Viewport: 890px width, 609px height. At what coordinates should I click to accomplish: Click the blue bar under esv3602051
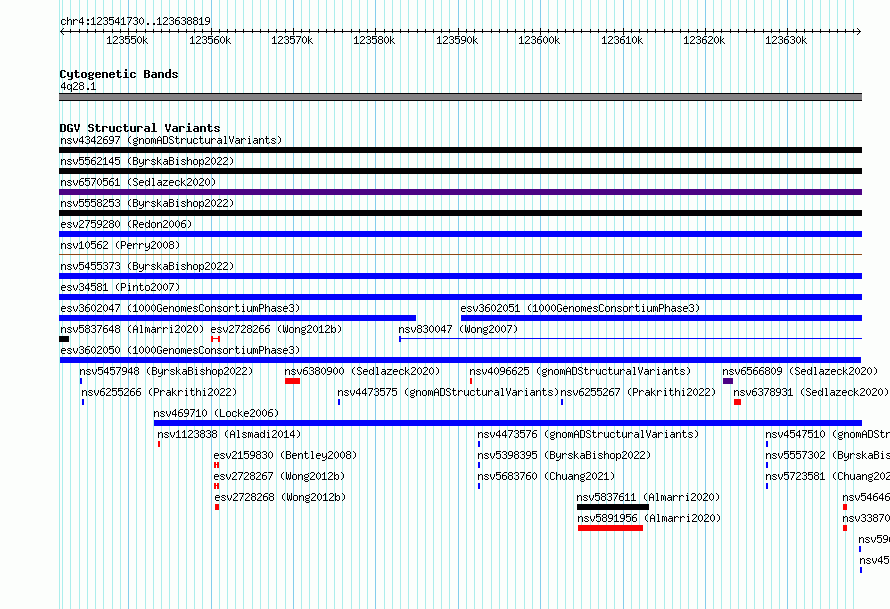click(661, 318)
